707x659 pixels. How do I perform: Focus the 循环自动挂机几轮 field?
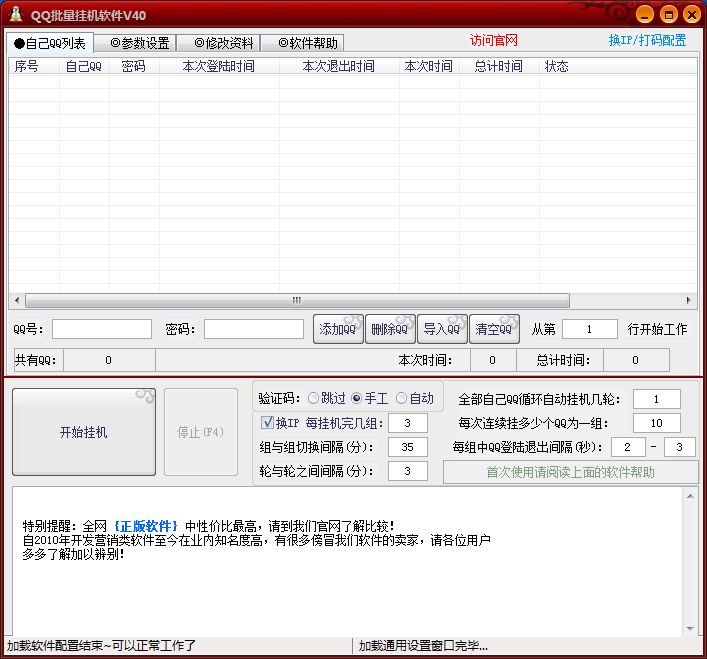tap(656, 399)
